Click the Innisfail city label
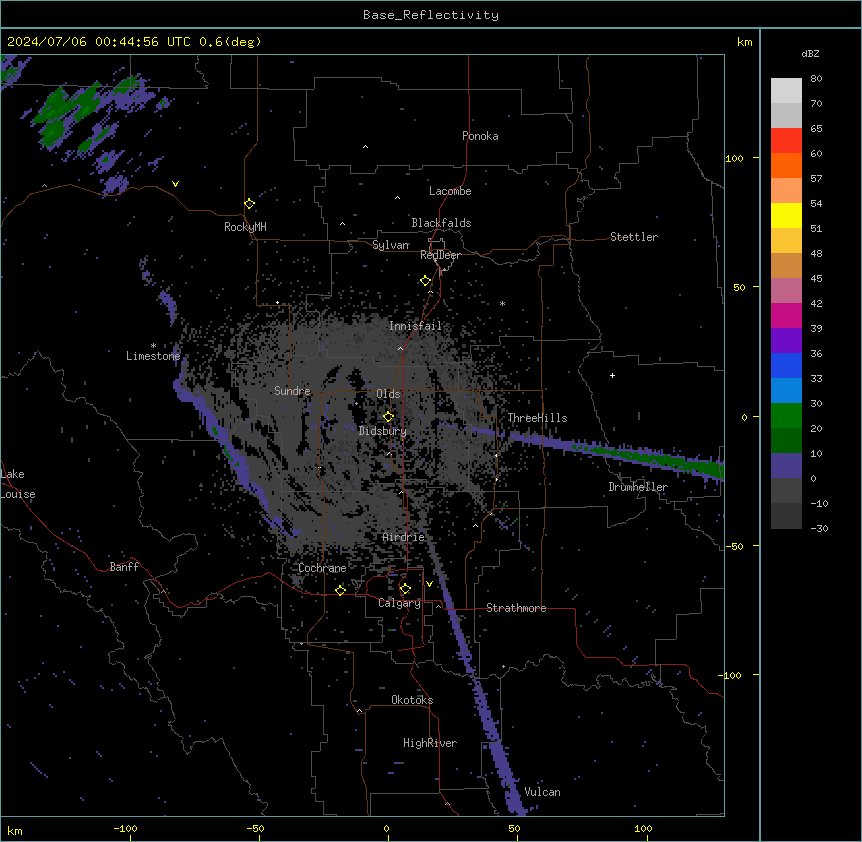Viewport: 862px width, 842px height. pos(415,326)
